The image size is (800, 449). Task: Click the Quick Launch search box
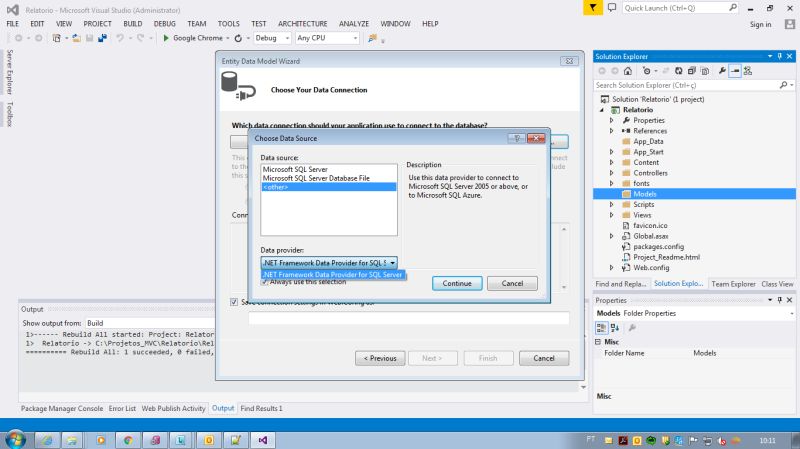pyautogui.click(x=675, y=8)
